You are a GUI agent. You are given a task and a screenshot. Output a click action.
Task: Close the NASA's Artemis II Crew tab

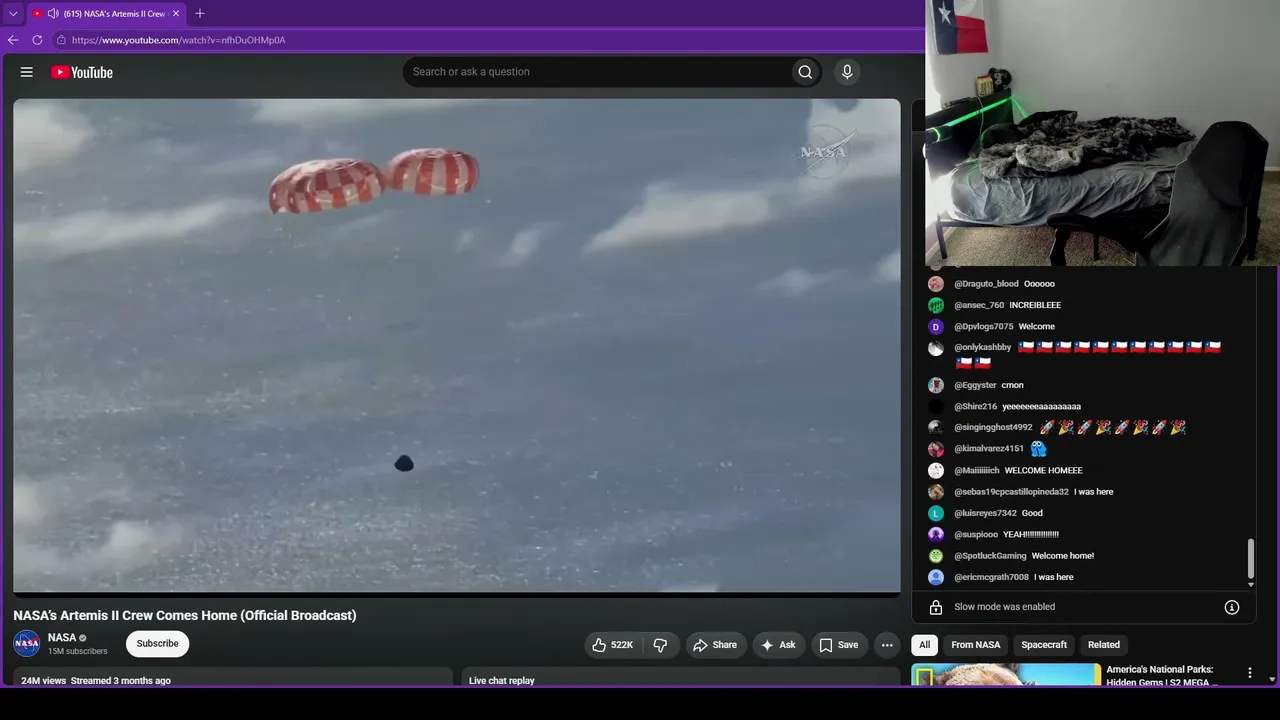[176, 14]
